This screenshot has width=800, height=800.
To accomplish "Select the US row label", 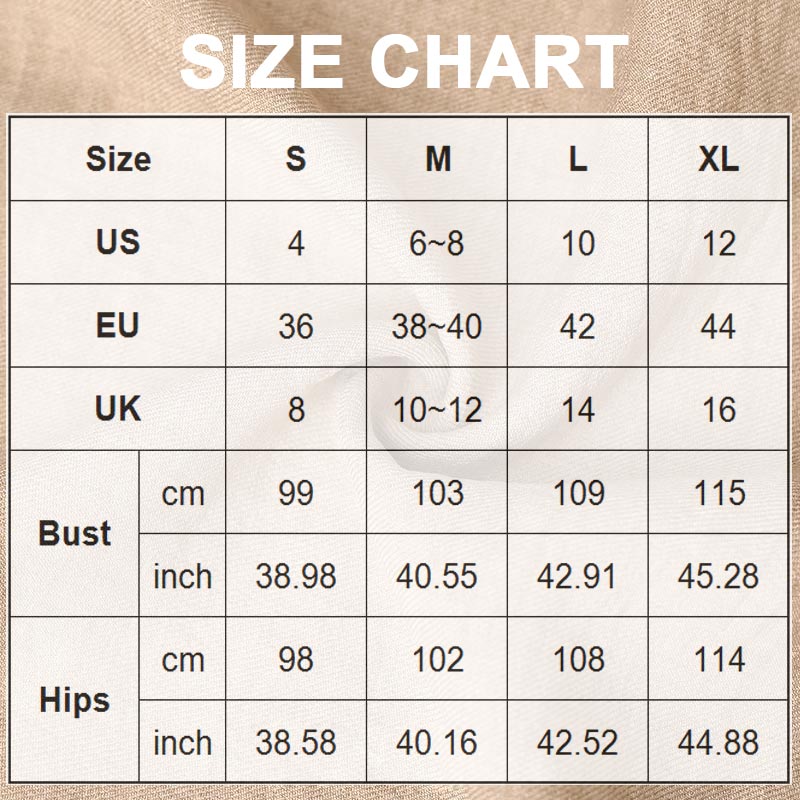I will (x=118, y=243).
